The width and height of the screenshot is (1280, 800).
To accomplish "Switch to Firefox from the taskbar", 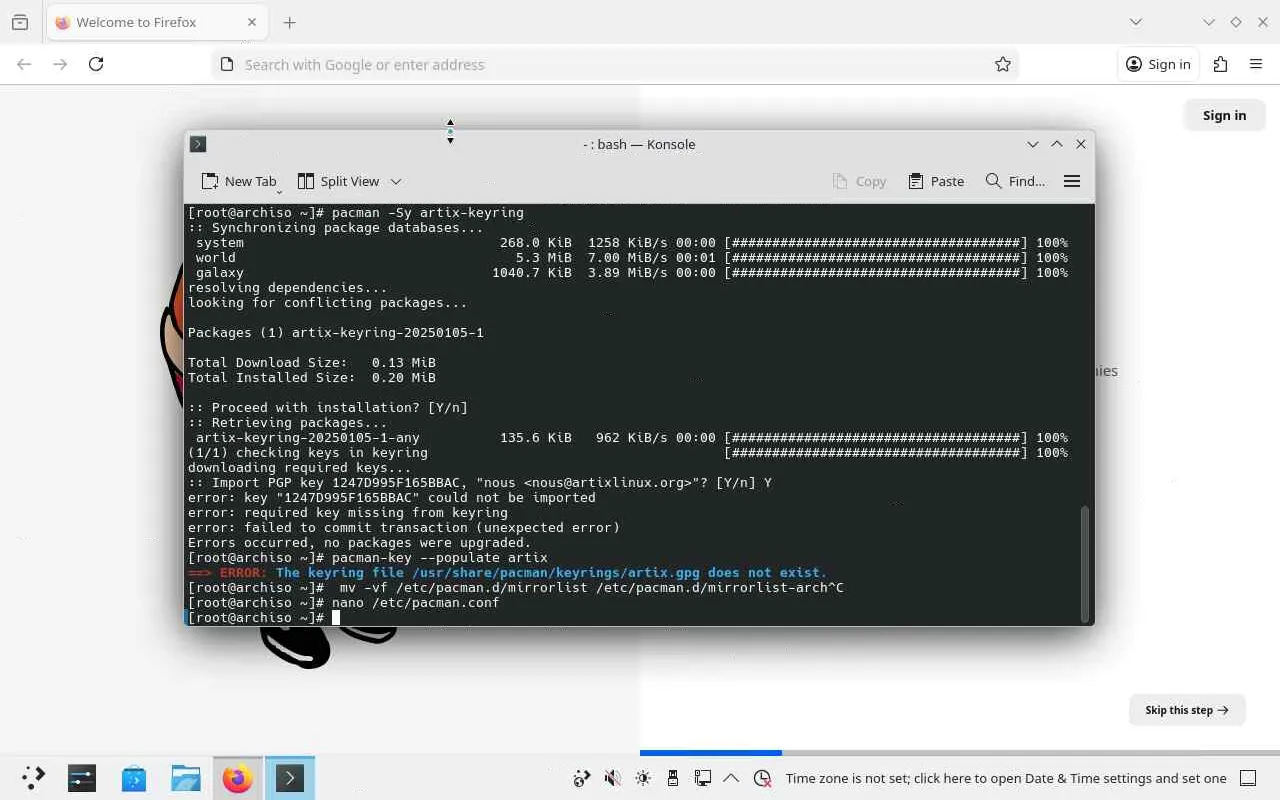I will click(238, 778).
